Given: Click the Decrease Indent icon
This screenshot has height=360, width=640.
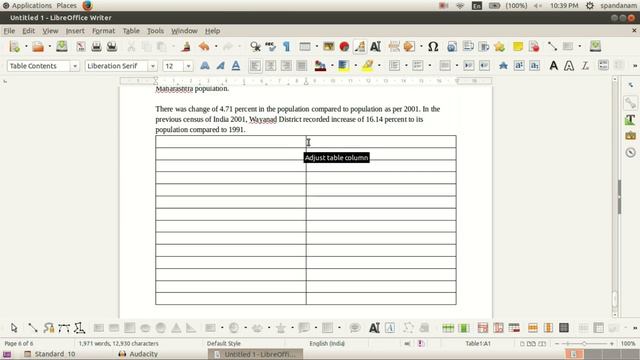Looking at the screenshot, I should (x=484, y=66).
